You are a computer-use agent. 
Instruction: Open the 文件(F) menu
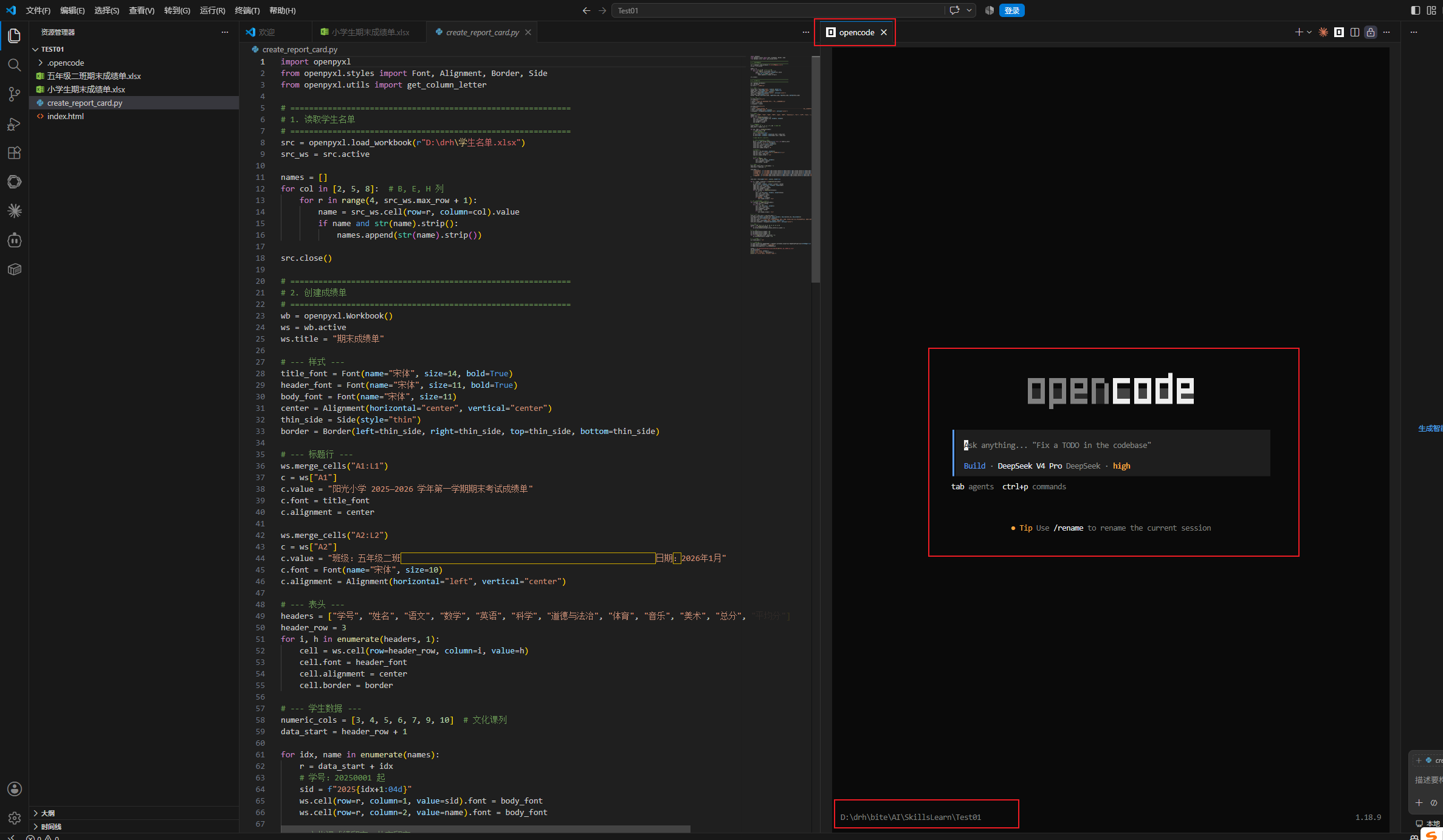tap(38, 10)
